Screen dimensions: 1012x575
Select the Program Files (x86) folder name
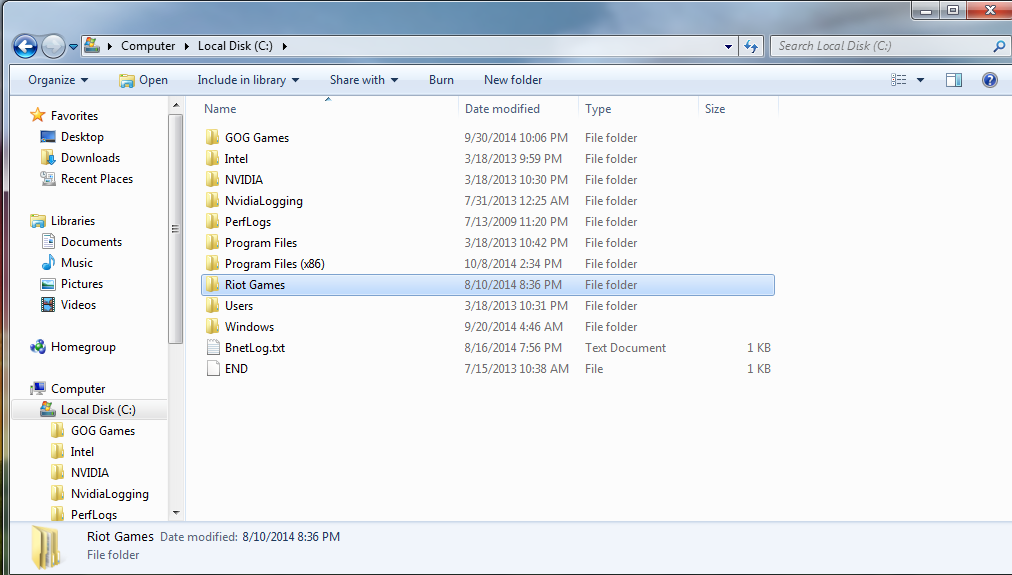click(274, 264)
